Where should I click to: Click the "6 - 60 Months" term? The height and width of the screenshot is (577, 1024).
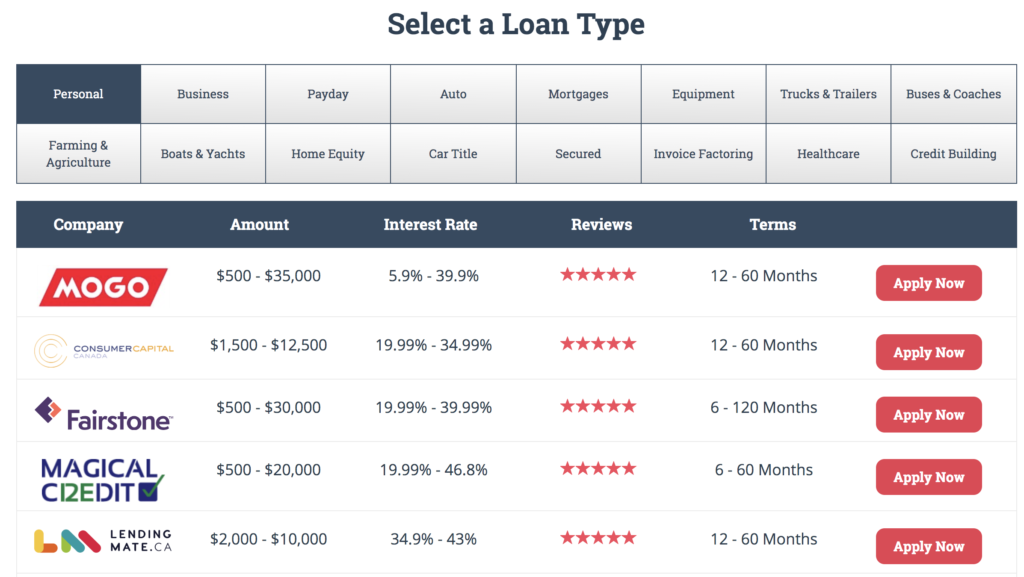(x=764, y=470)
